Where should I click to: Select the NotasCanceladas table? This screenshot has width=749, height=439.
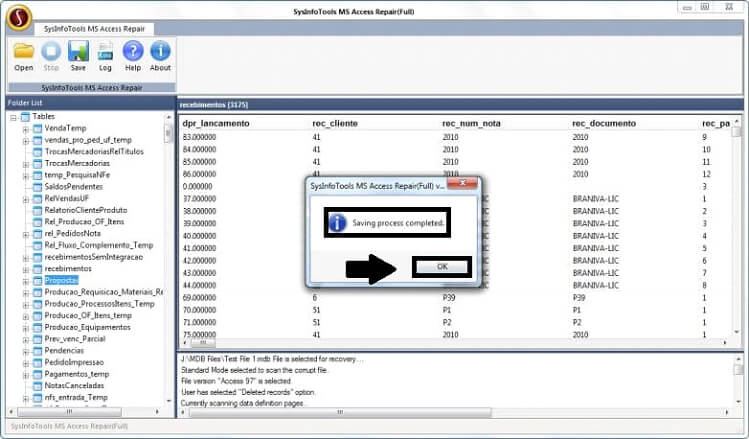click(x=73, y=386)
